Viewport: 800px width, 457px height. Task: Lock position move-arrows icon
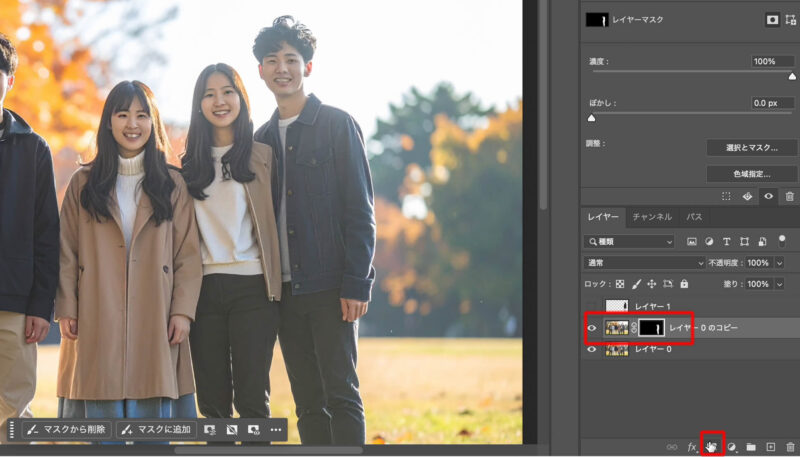point(652,284)
